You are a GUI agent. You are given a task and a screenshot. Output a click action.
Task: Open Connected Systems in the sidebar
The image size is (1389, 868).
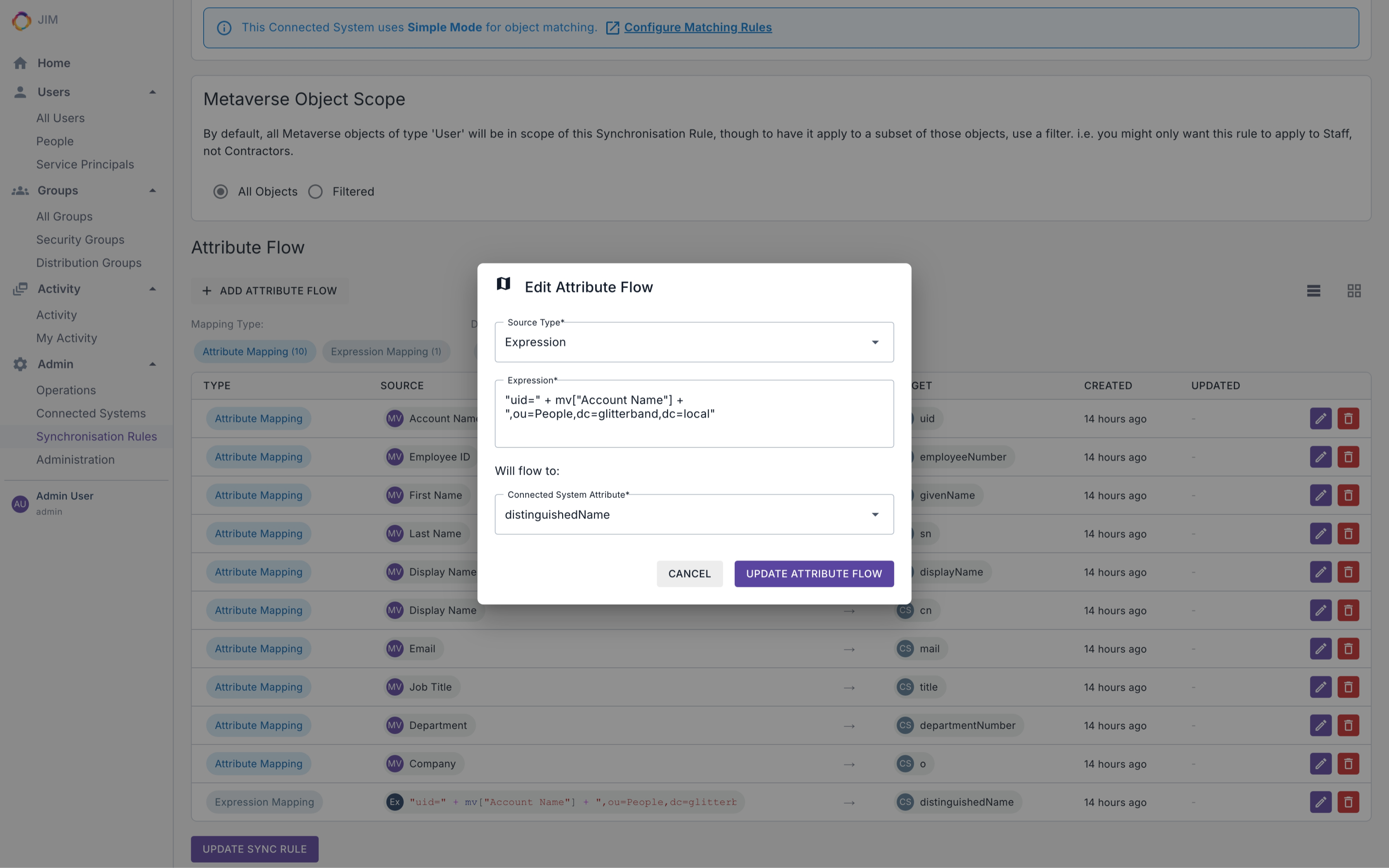91,413
